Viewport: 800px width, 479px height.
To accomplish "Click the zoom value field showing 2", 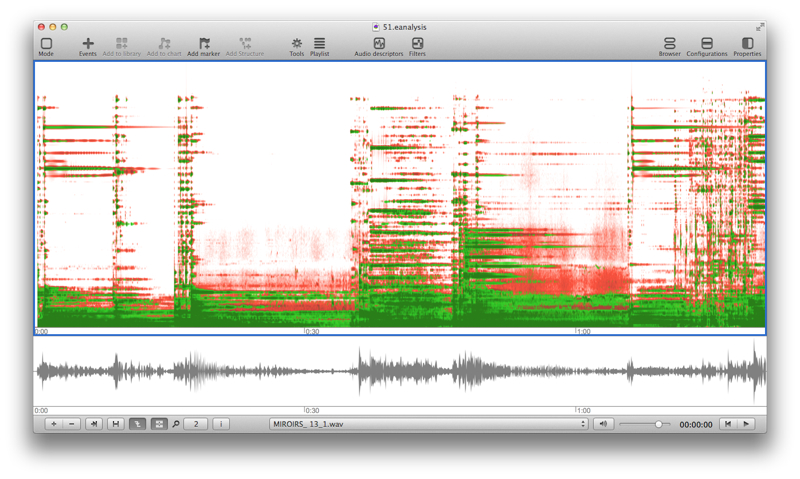I will coord(196,424).
